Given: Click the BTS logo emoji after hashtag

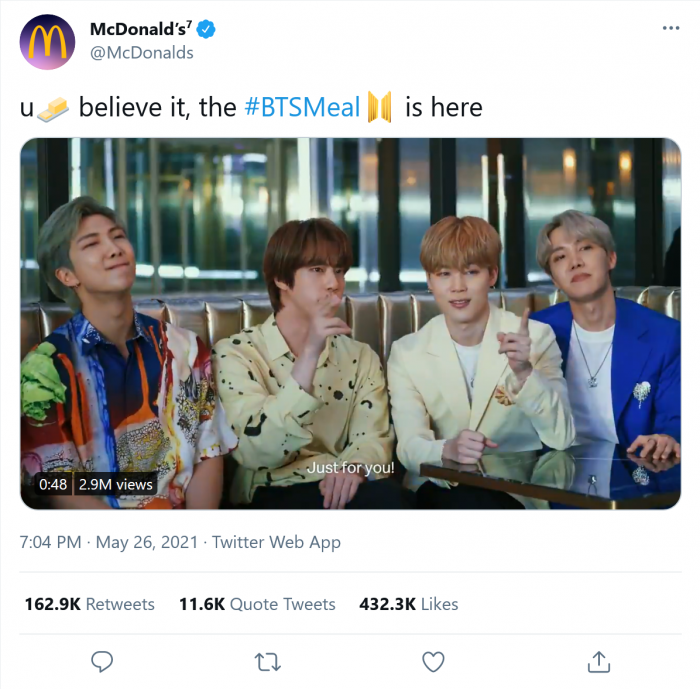Looking at the screenshot, I should click(381, 107).
